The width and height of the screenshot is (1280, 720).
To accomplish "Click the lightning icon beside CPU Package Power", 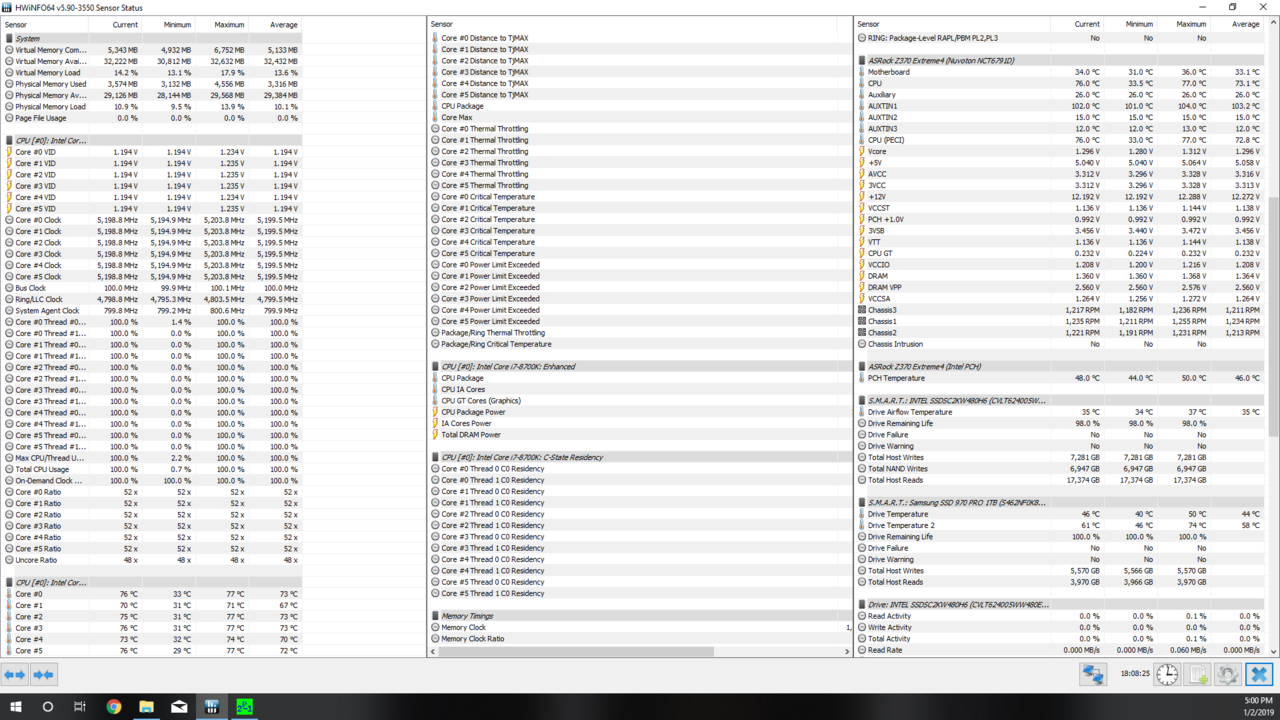I will coord(435,412).
